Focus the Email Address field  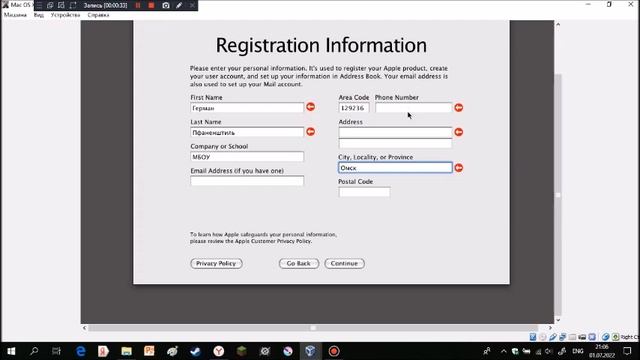(x=247, y=181)
